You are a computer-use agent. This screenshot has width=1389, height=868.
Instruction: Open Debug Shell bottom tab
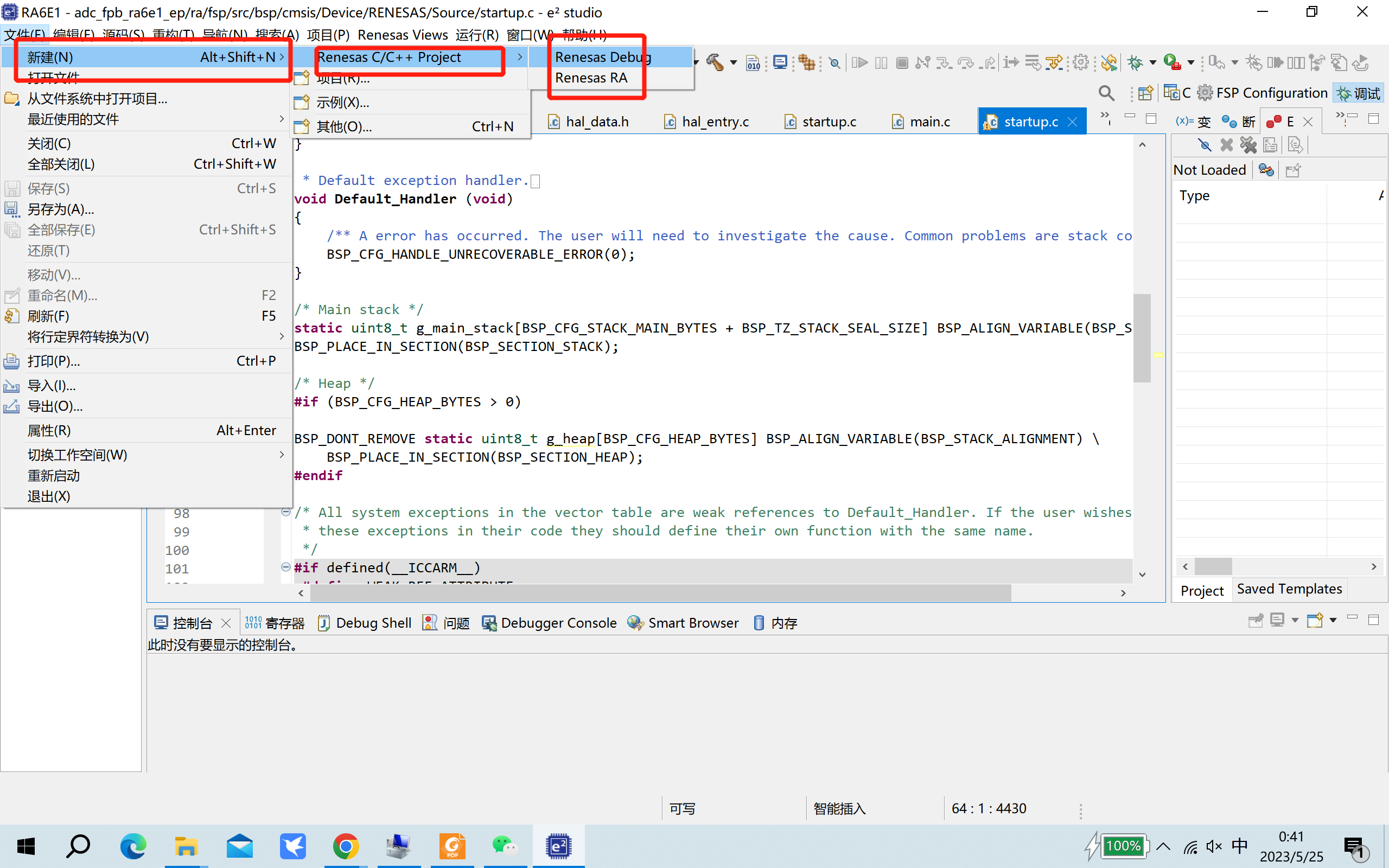(365, 623)
